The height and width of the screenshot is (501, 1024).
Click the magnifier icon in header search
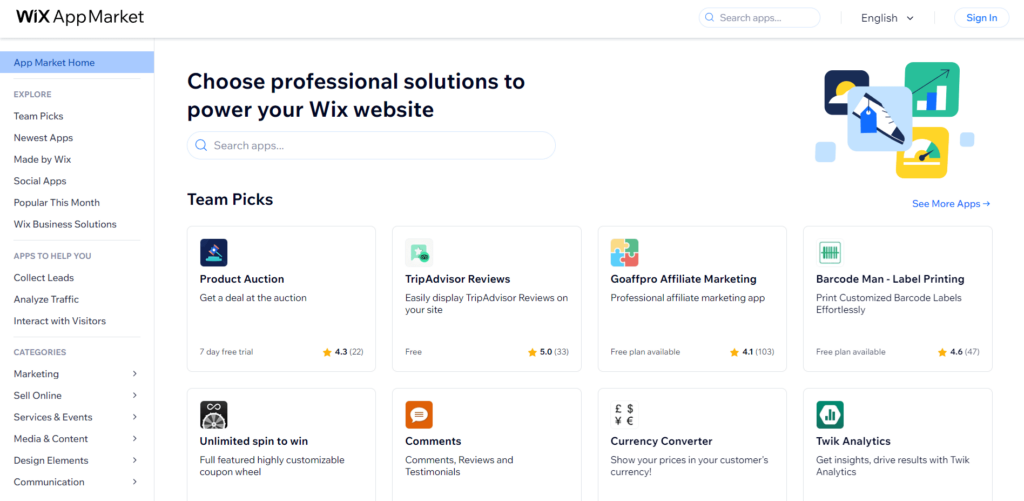point(709,18)
